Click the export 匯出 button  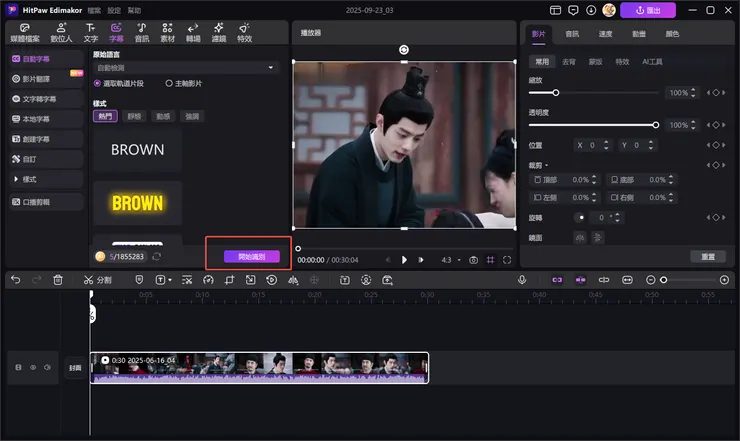pos(648,10)
